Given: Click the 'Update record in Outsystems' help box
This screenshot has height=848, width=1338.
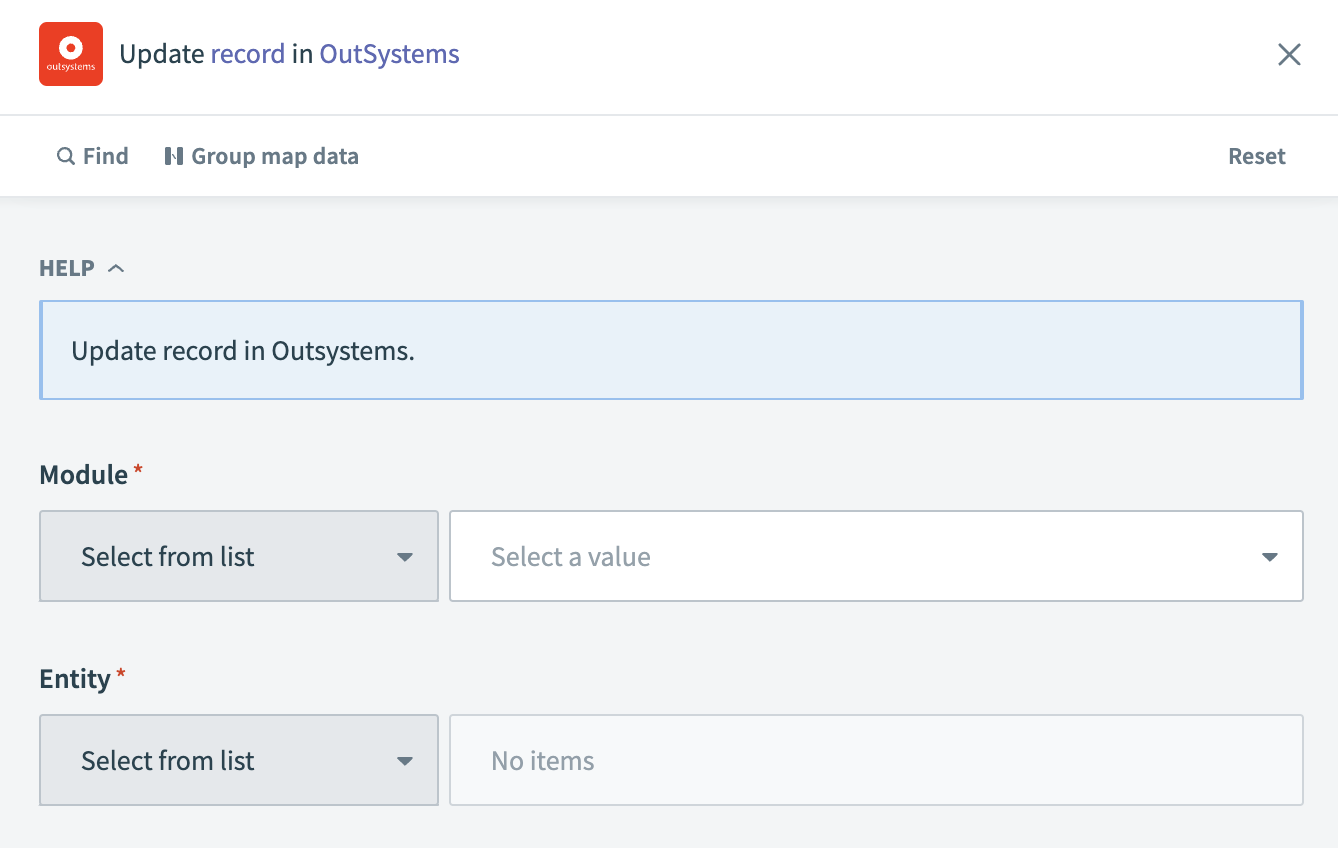Looking at the screenshot, I should pos(670,351).
